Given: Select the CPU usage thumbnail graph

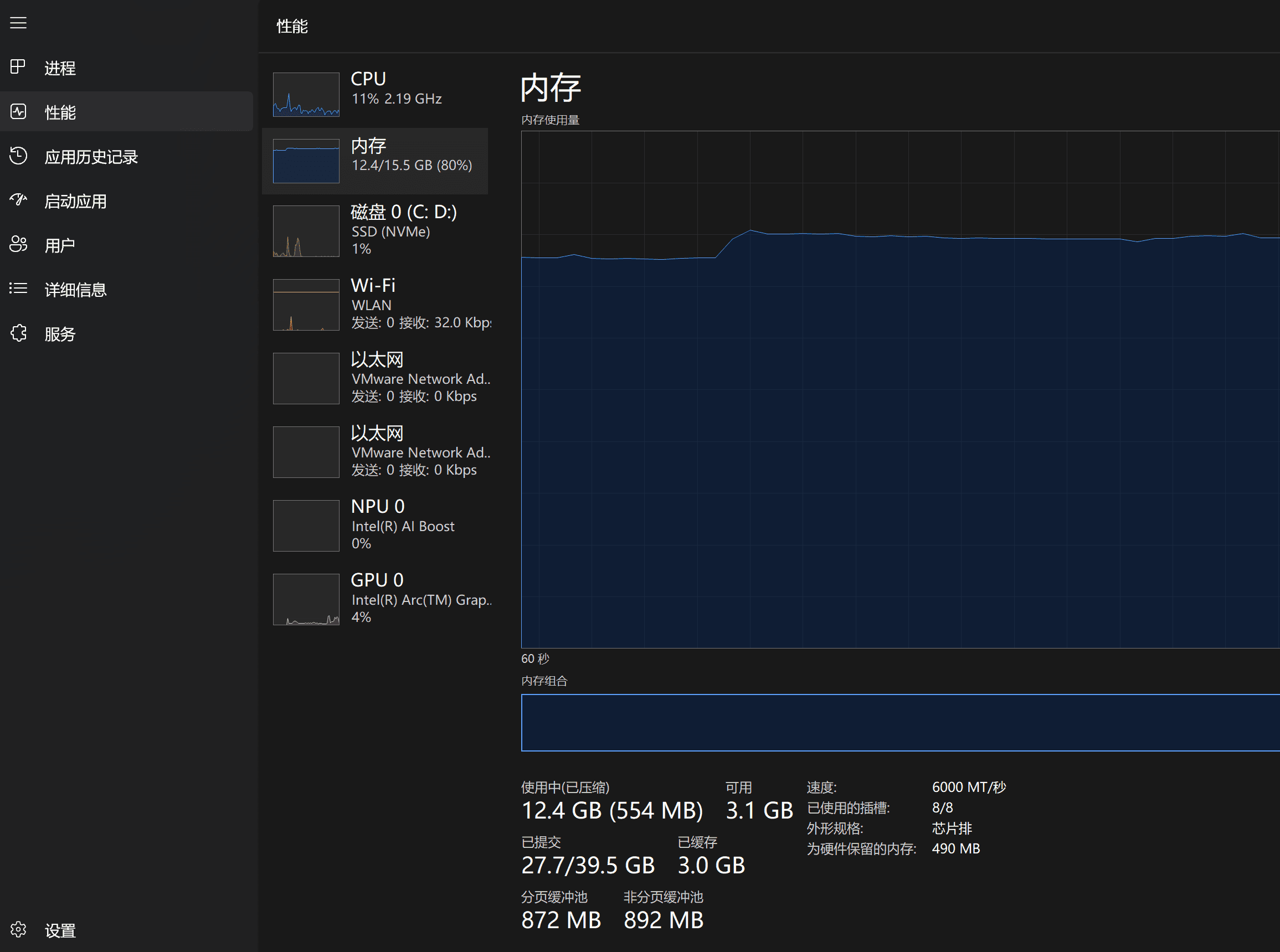Looking at the screenshot, I should [x=306, y=95].
